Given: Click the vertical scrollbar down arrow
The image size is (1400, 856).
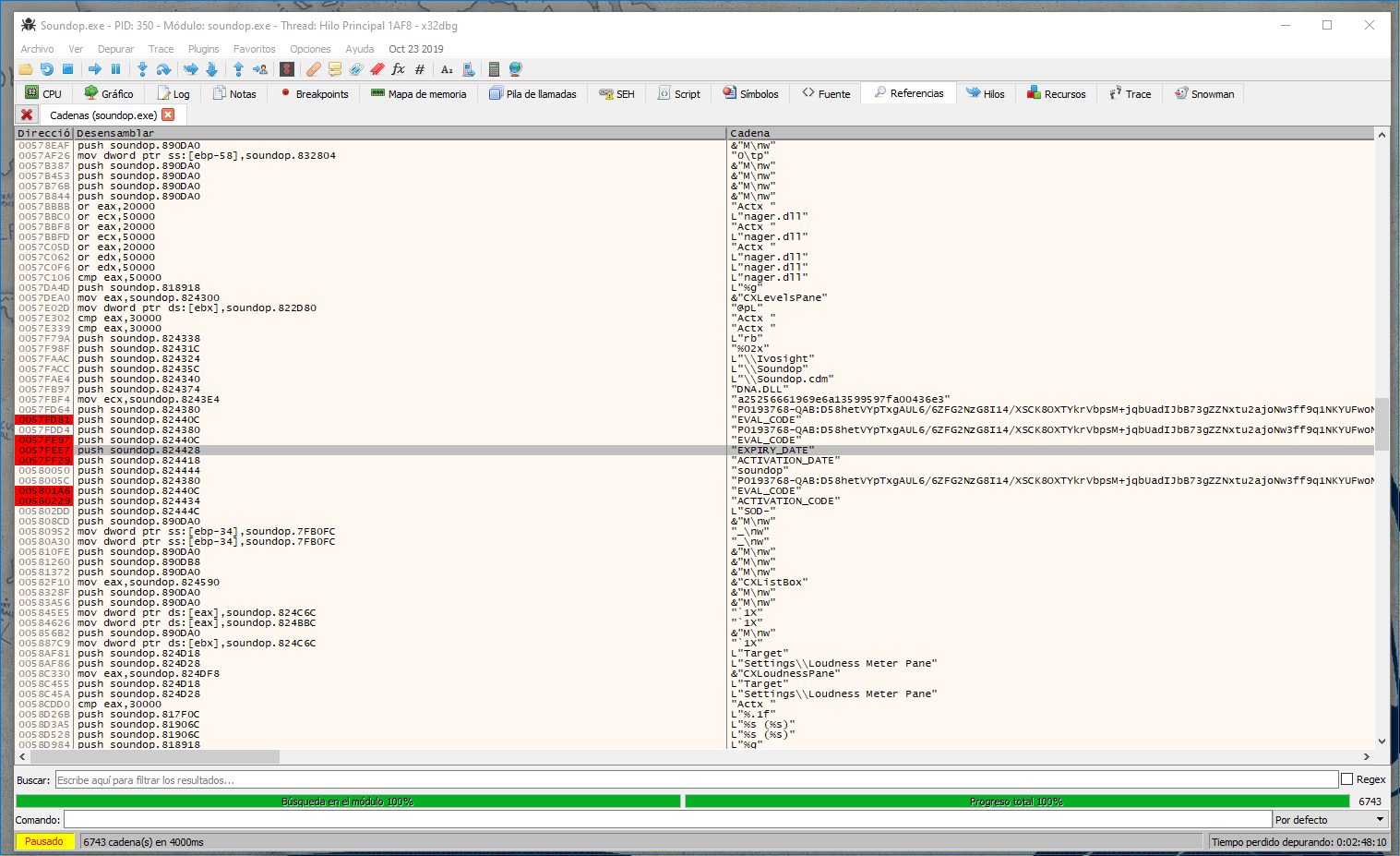Looking at the screenshot, I should [1382, 741].
